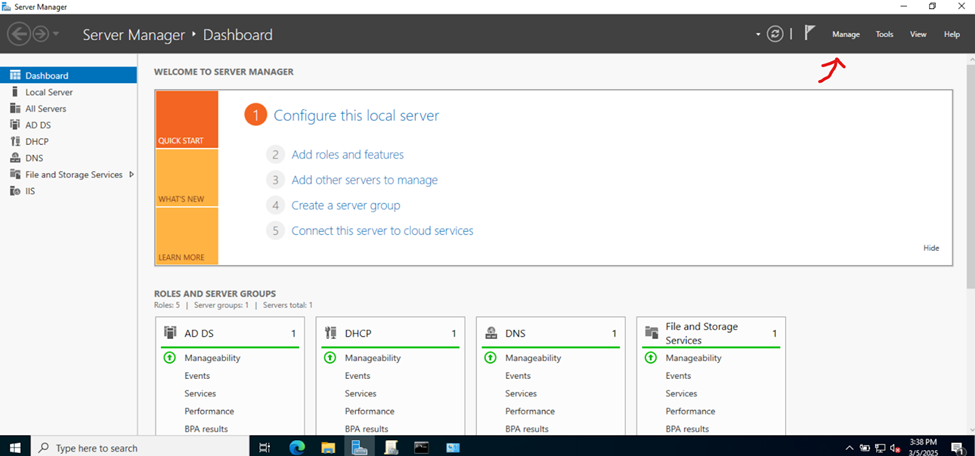Click Manageability status icon in DNS tile
The height and width of the screenshot is (456, 975).
[x=490, y=358]
